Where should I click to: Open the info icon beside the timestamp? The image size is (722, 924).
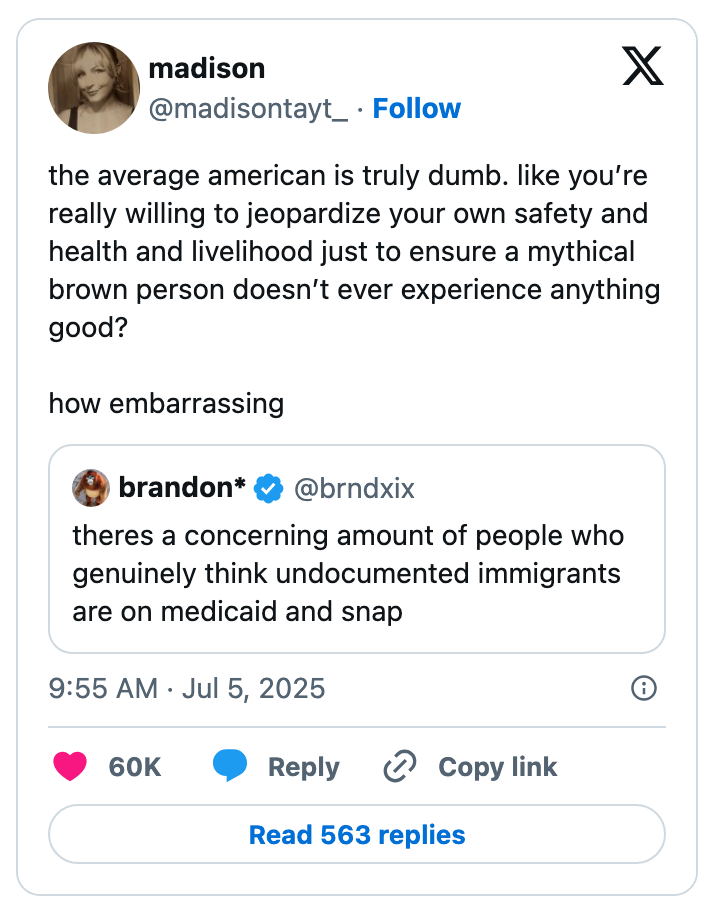[645, 688]
